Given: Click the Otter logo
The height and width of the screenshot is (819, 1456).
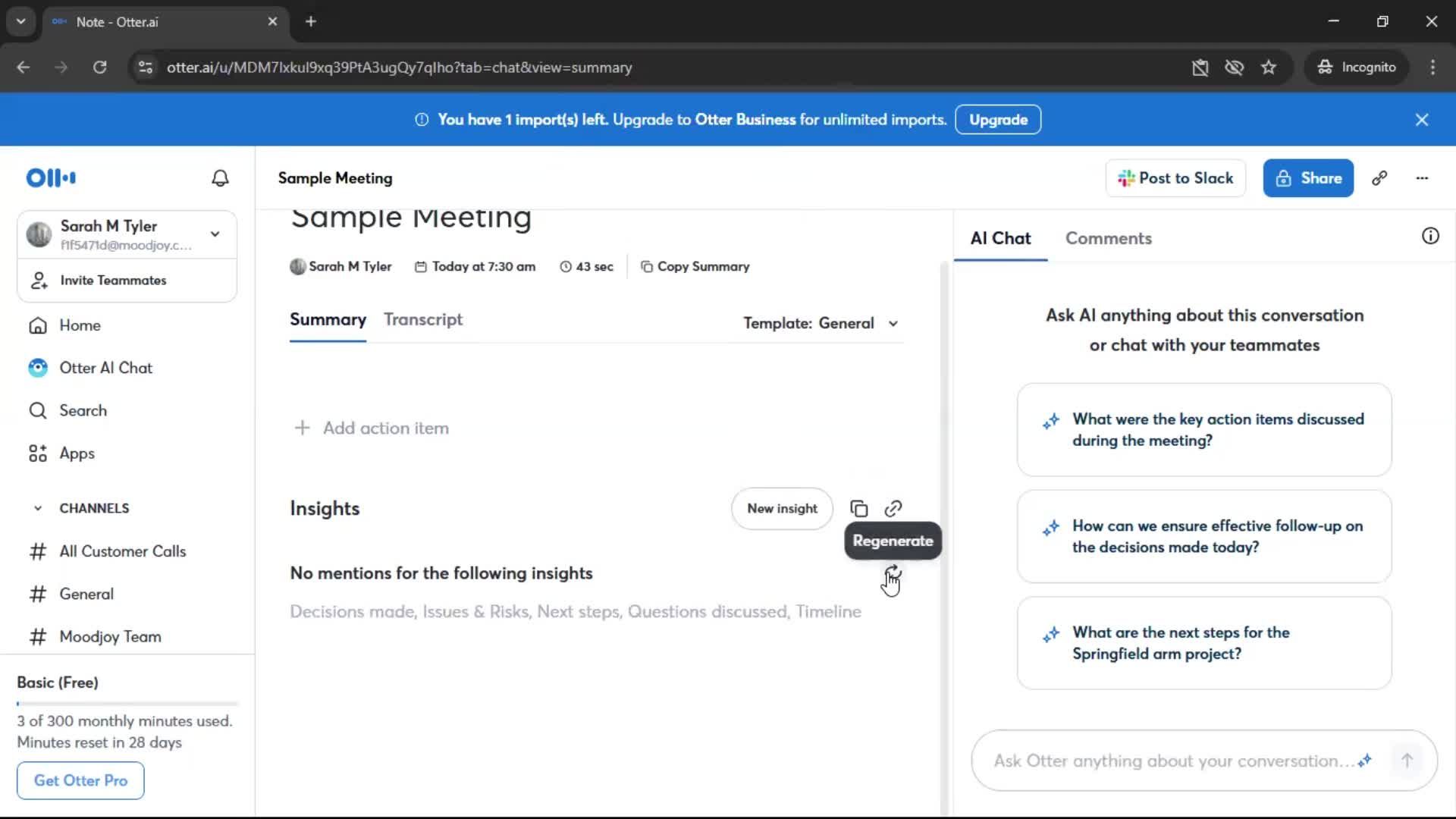Looking at the screenshot, I should [51, 178].
